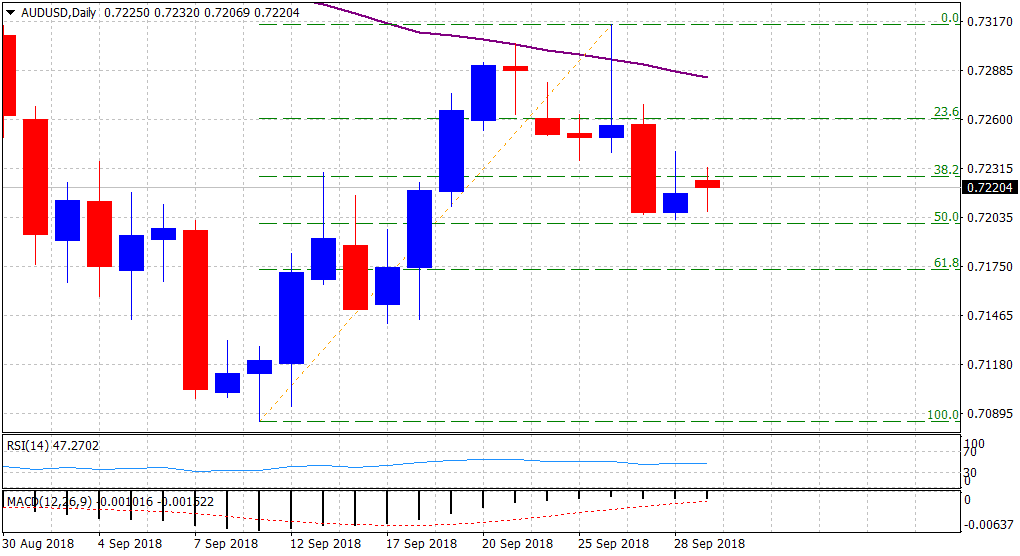Click the 12 Sep 2018 date label
The width and height of the screenshot is (1020, 556).
point(325,543)
